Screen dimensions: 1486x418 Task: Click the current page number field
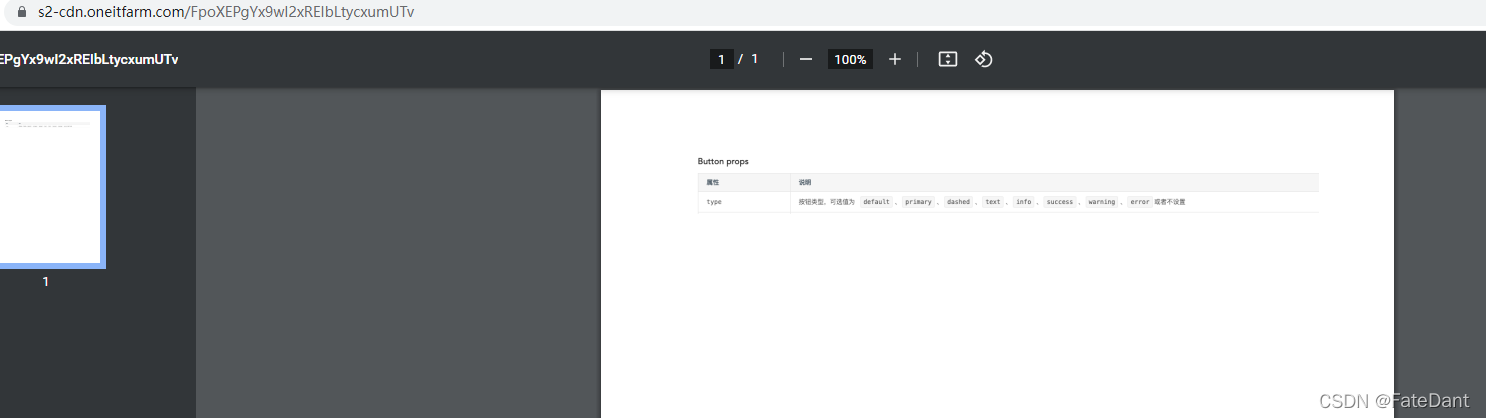[x=721, y=59]
